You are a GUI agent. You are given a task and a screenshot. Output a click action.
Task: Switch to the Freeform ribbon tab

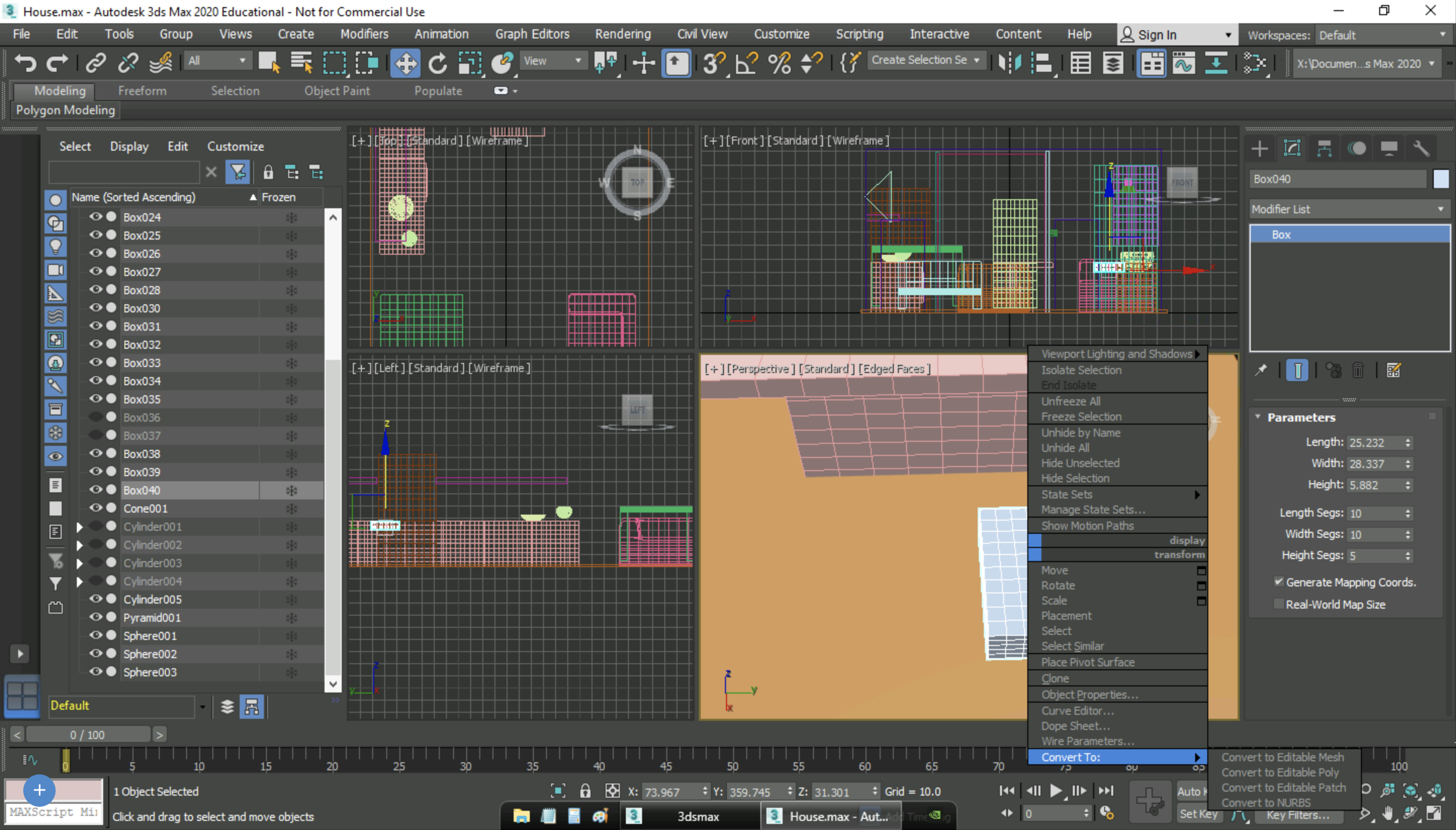142,90
